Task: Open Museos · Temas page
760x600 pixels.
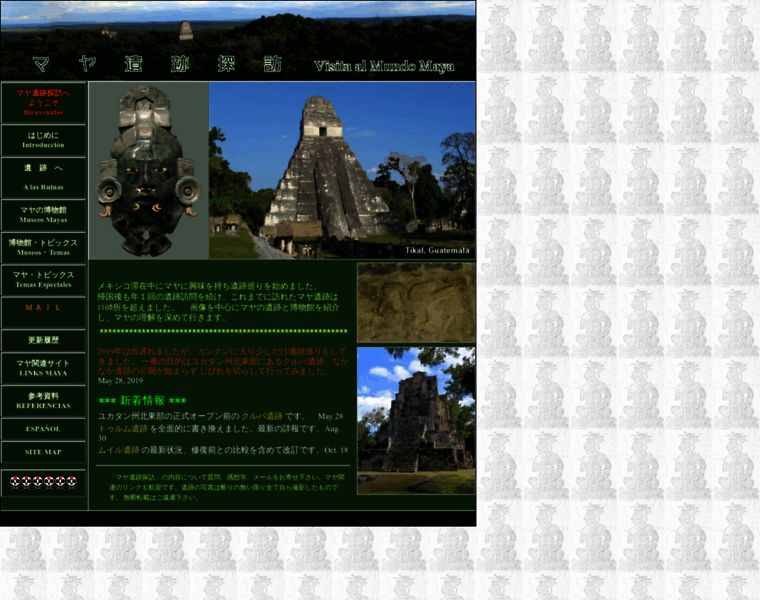Action: click(43, 247)
